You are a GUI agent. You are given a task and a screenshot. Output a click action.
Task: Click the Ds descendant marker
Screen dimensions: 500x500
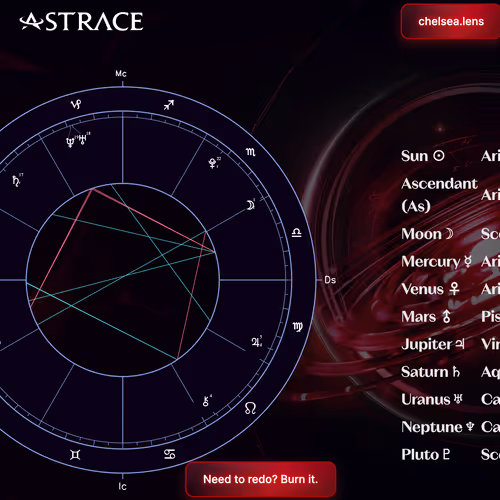330,280
